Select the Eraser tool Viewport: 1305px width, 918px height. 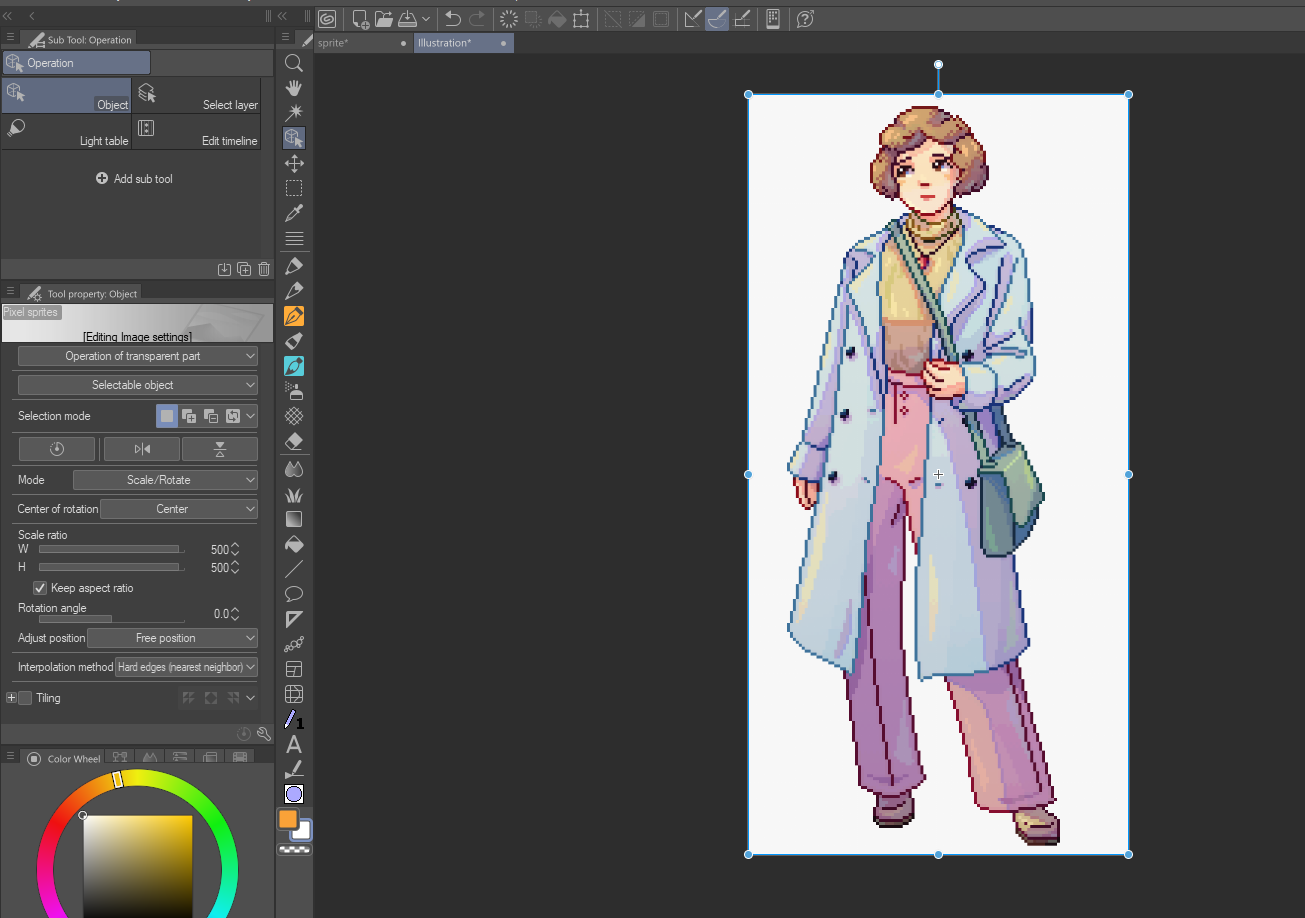(x=294, y=441)
